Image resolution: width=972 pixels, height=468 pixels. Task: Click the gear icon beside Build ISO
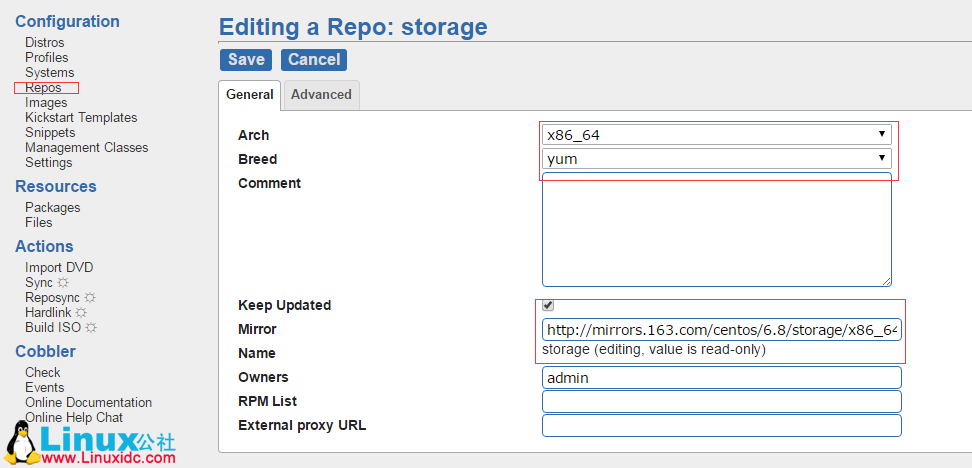tap(90, 328)
